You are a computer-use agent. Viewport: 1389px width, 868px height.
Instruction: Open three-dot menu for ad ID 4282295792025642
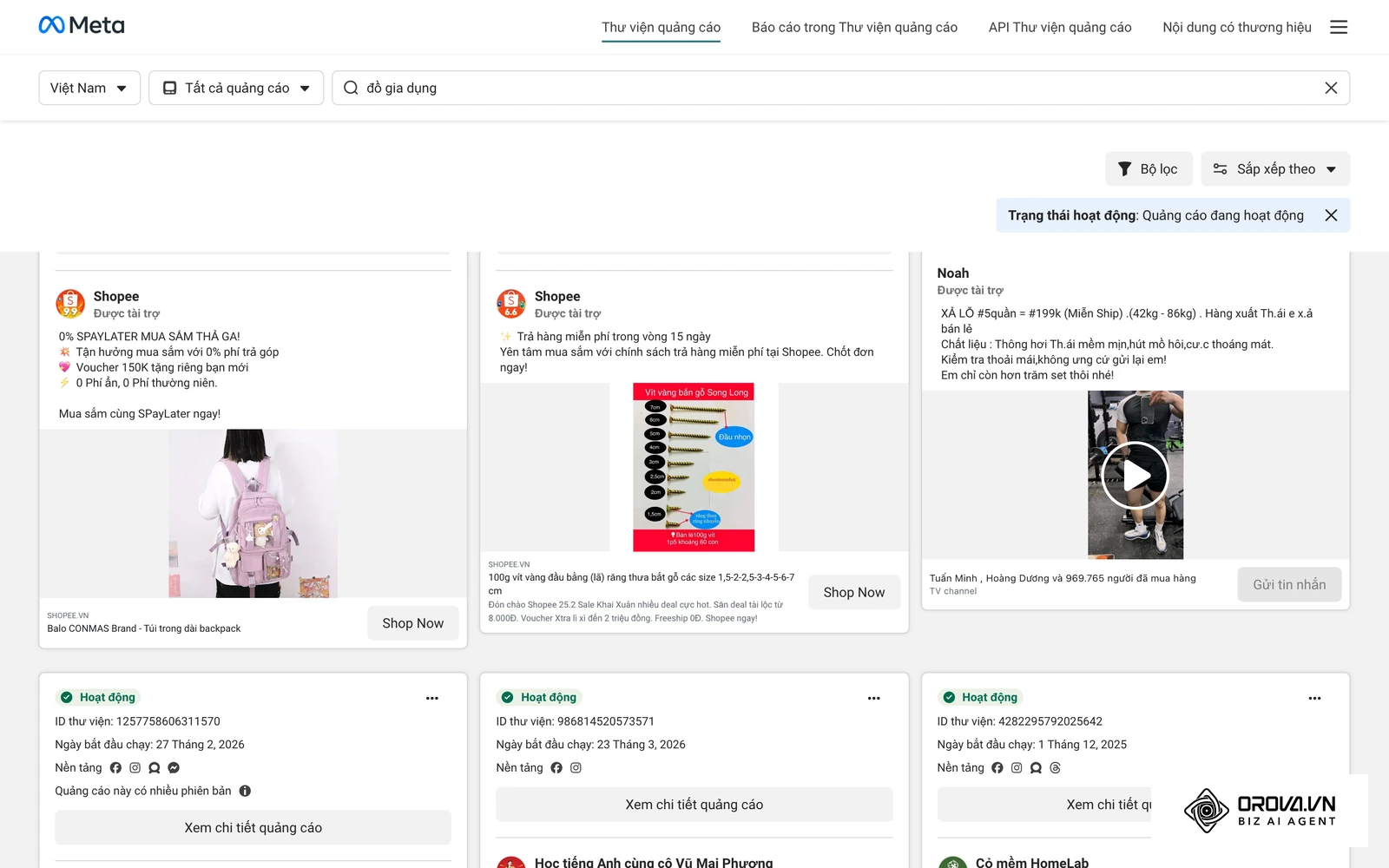[1314, 698]
